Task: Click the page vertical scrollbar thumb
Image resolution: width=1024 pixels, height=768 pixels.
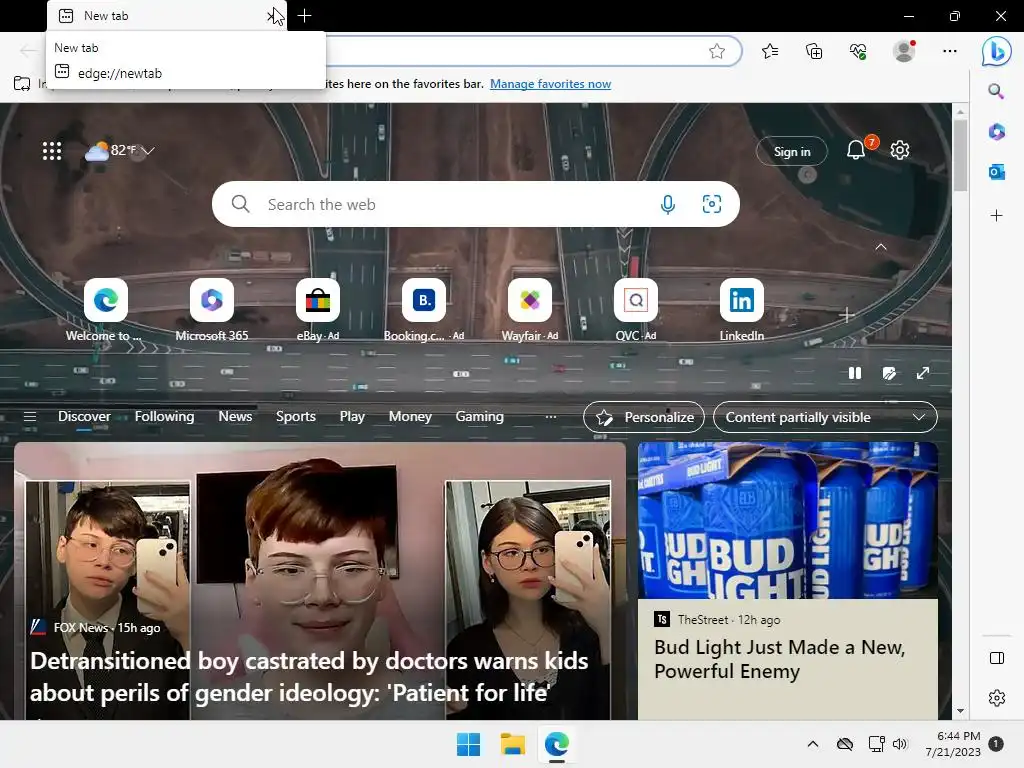Action: [x=960, y=156]
